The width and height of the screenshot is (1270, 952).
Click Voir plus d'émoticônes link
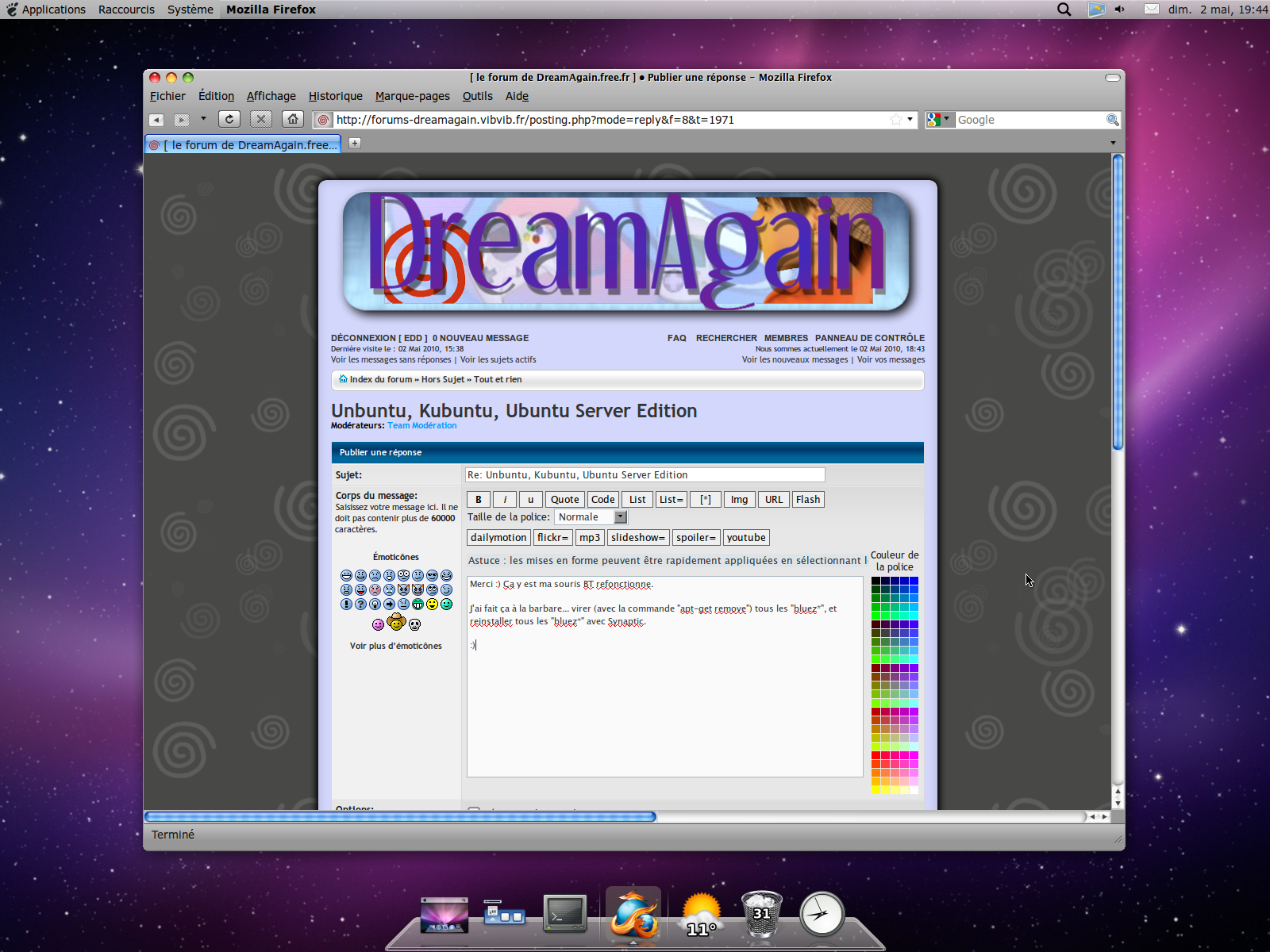click(x=396, y=646)
